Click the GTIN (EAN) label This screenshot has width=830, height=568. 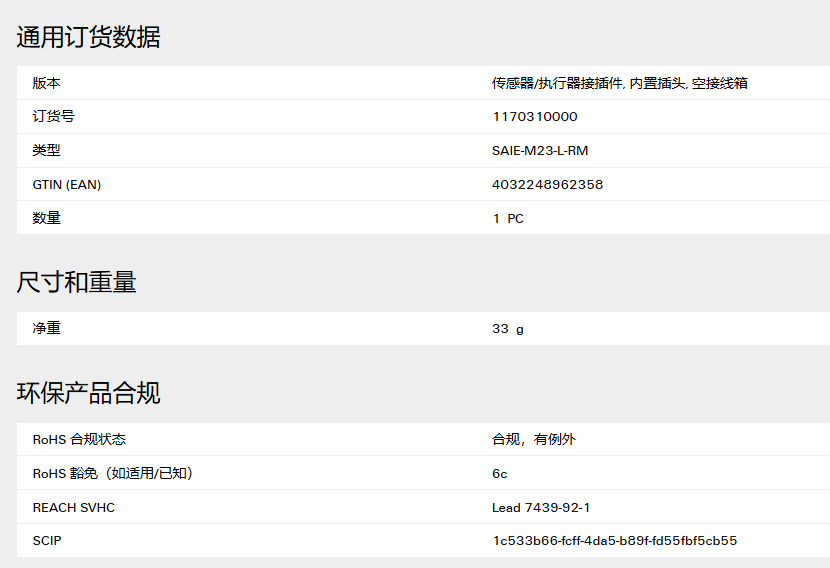[67, 185]
